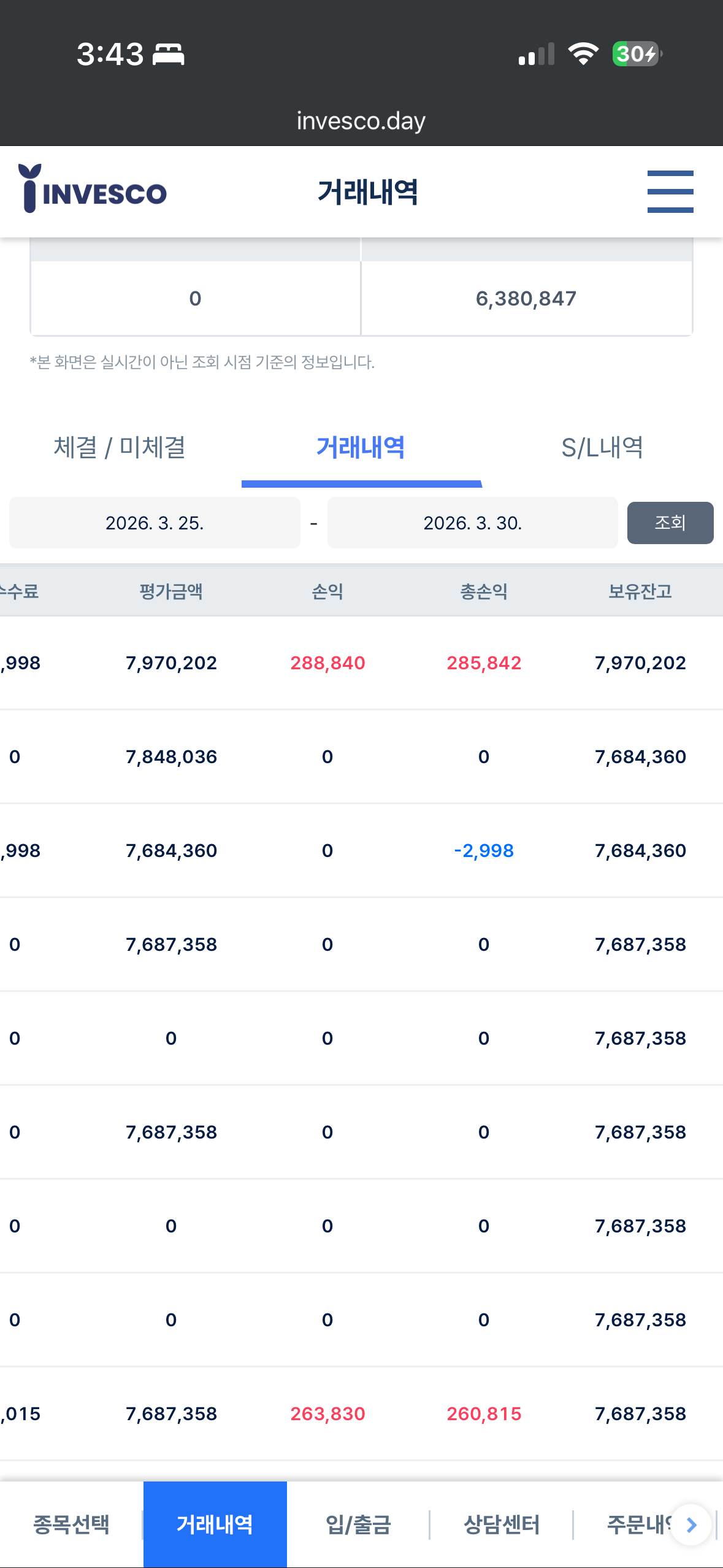Select the row with 총손익 -2,998
723x1568 pixels.
[361, 850]
